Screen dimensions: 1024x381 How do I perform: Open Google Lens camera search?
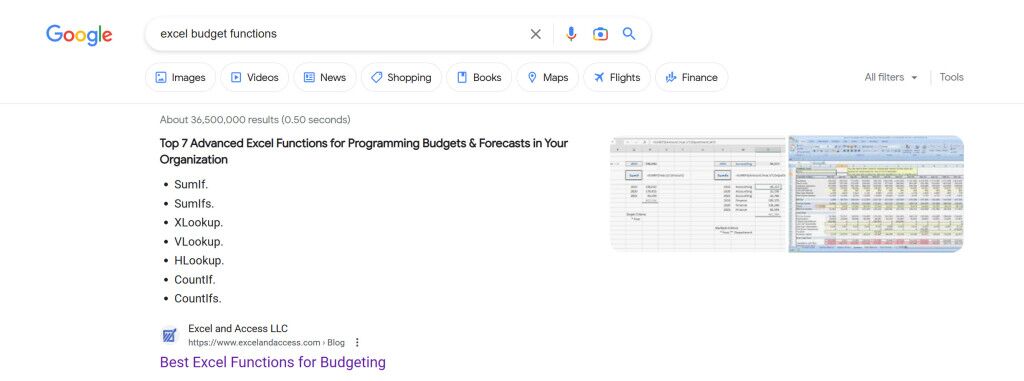tap(600, 34)
